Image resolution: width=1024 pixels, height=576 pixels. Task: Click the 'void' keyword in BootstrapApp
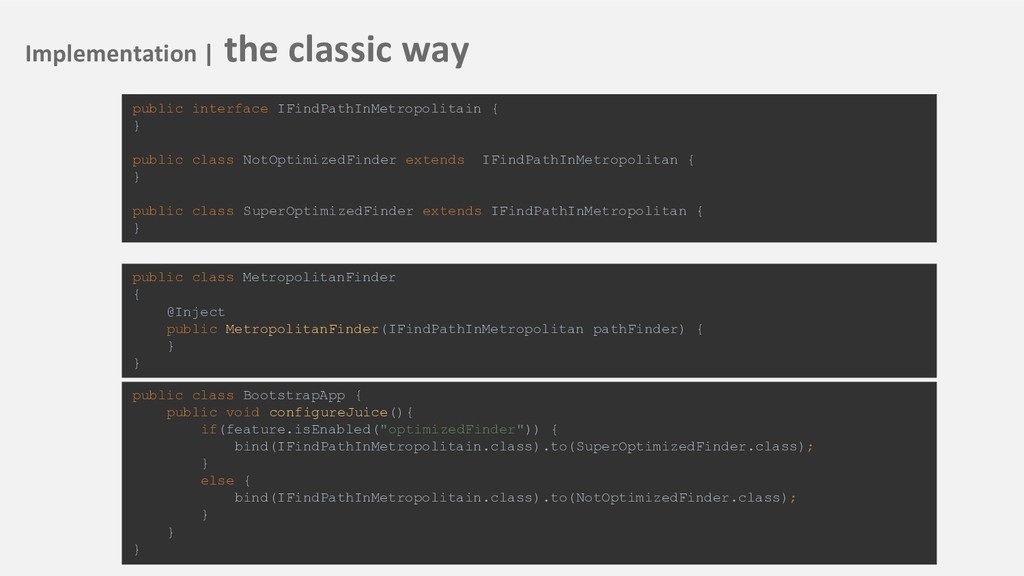(x=243, y=413)
